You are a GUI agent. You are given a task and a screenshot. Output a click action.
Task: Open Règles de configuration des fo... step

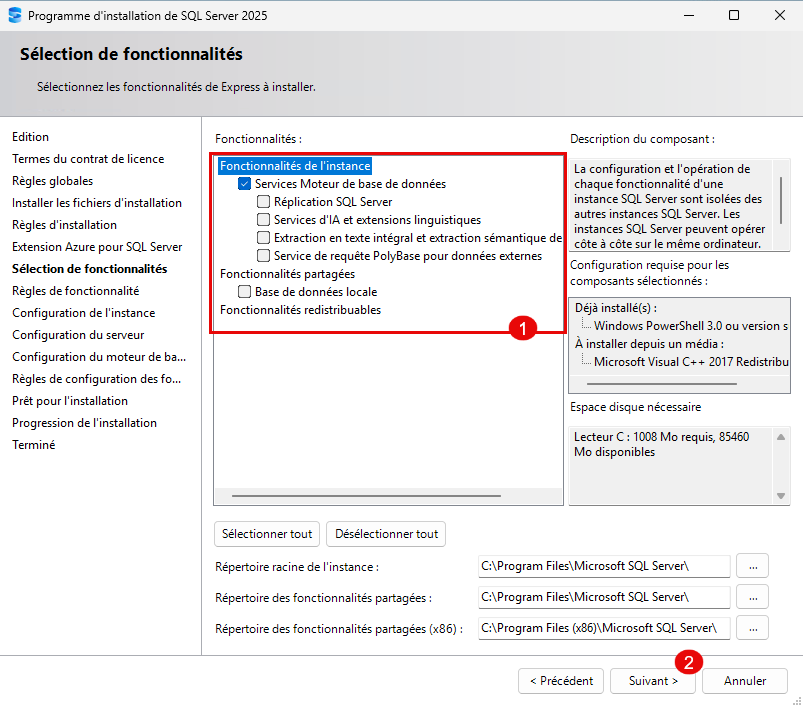(x=97, y=379)
